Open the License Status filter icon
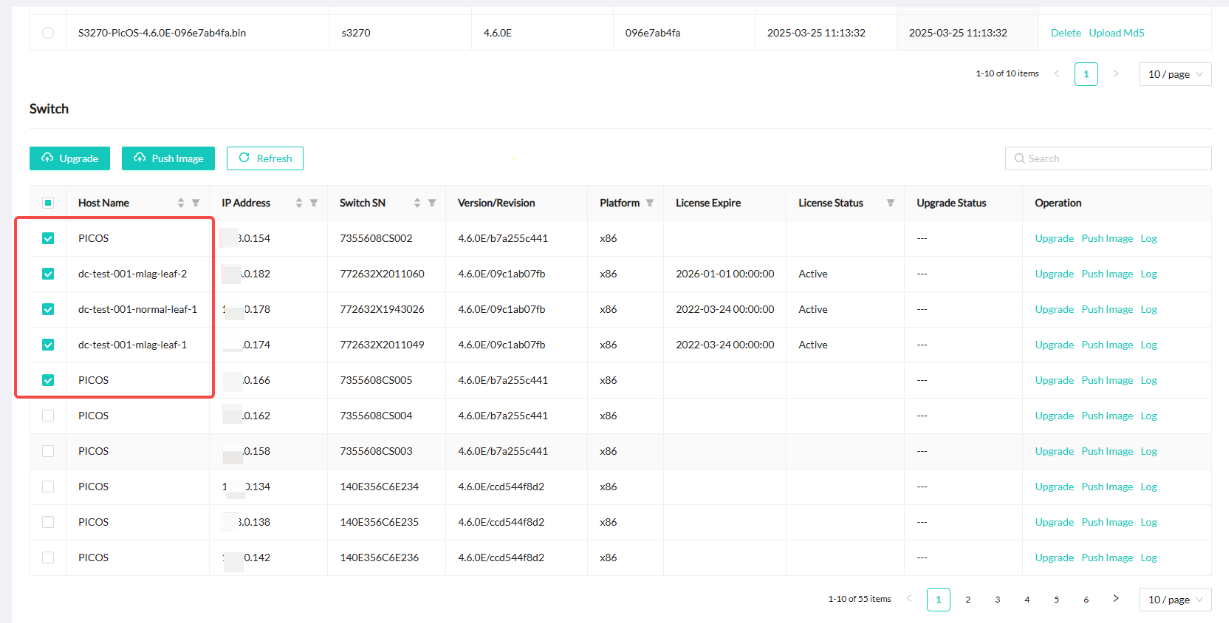1229x623 pixels. pos(890,203)
